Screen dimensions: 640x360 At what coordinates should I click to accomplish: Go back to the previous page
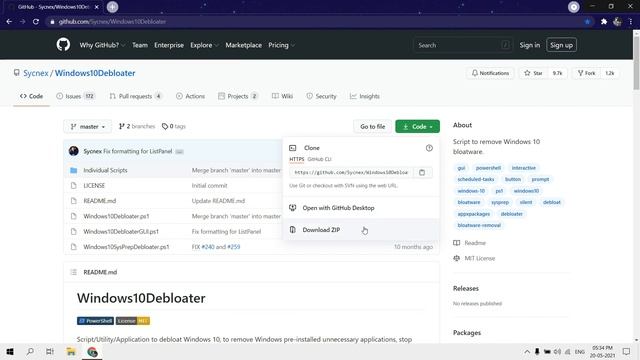(9, 22)
